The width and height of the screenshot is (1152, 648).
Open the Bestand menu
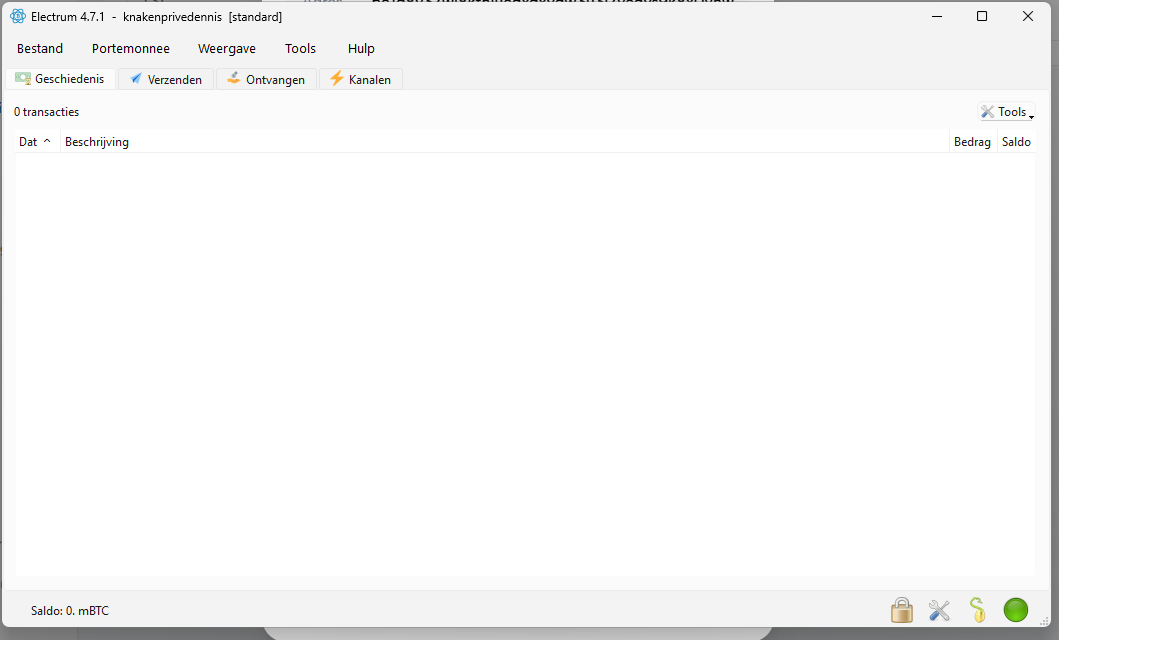(40, 49)
